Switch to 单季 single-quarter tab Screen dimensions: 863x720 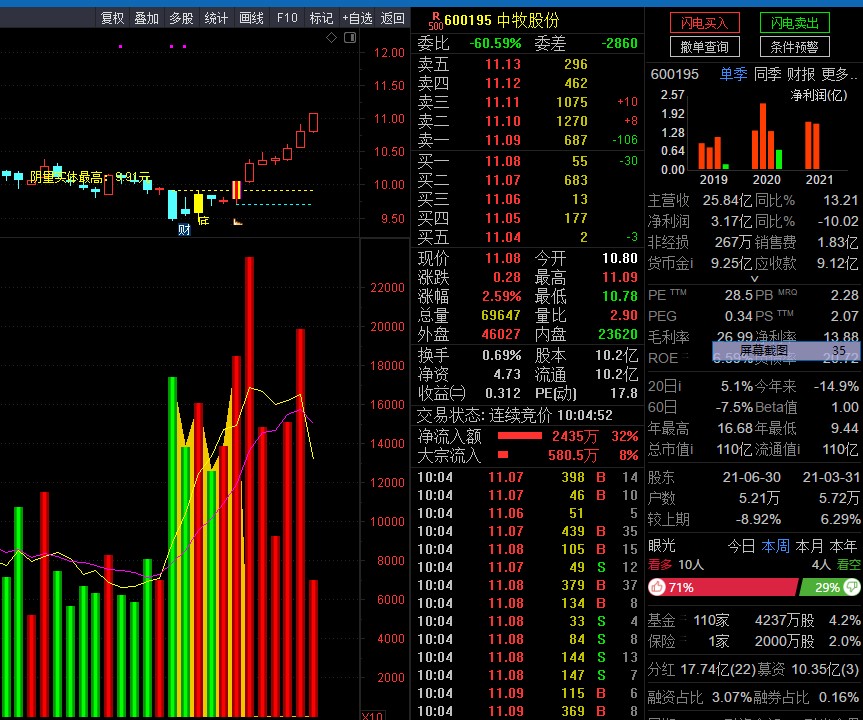pos(733,74)
